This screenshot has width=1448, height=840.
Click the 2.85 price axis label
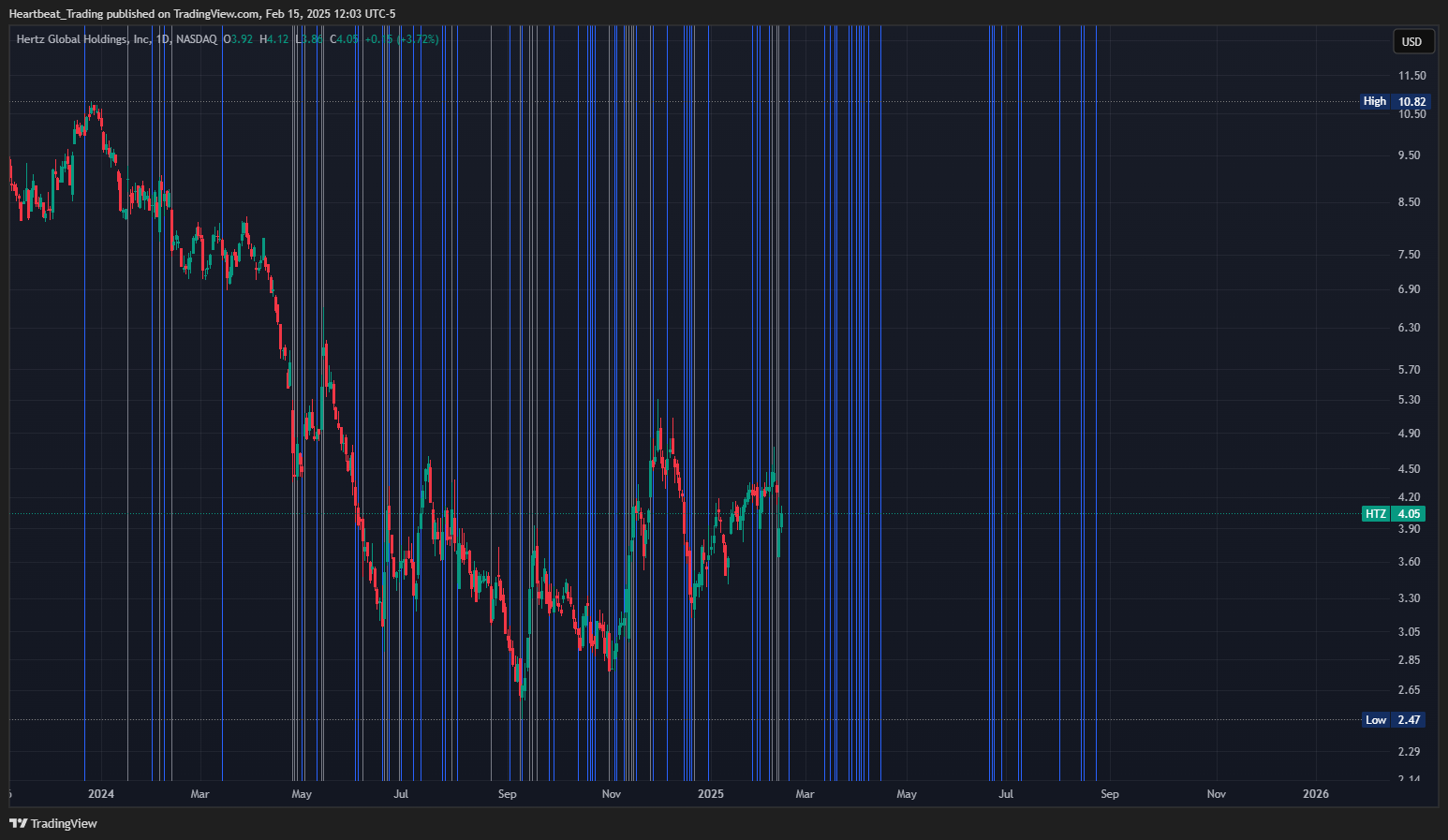(1409, 660)
